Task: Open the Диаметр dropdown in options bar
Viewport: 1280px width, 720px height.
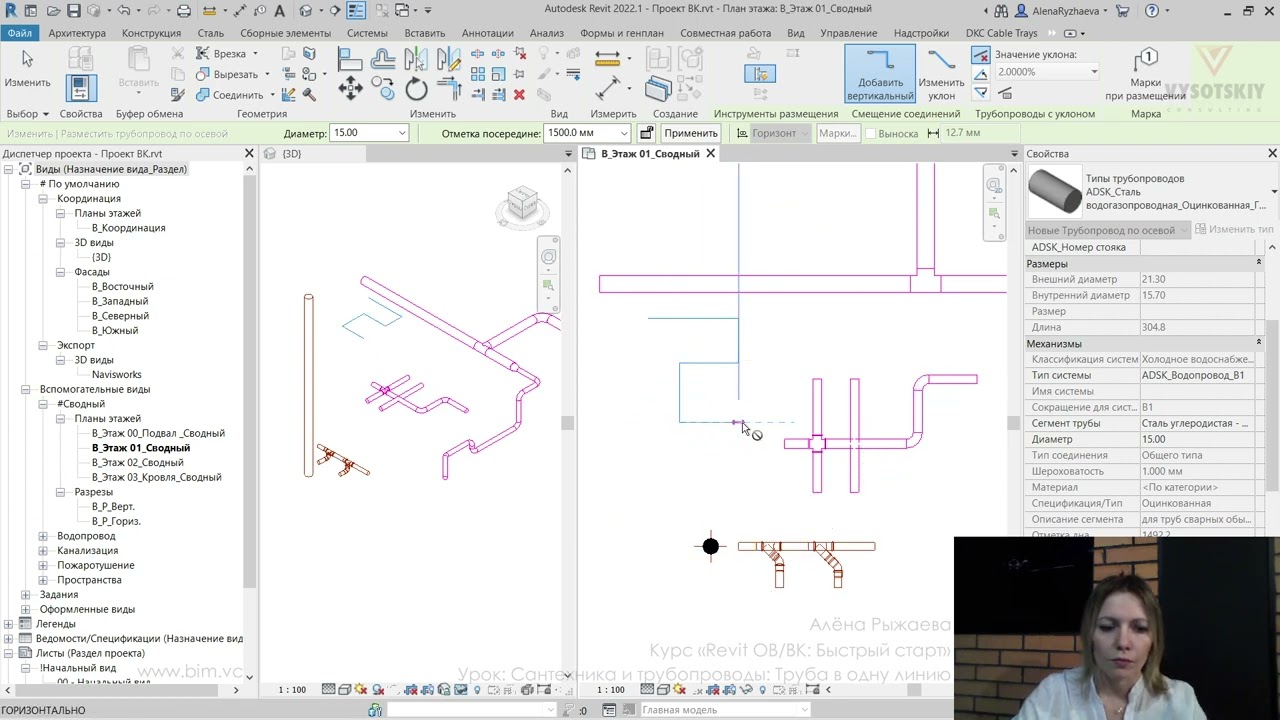Action: [402, 133]
